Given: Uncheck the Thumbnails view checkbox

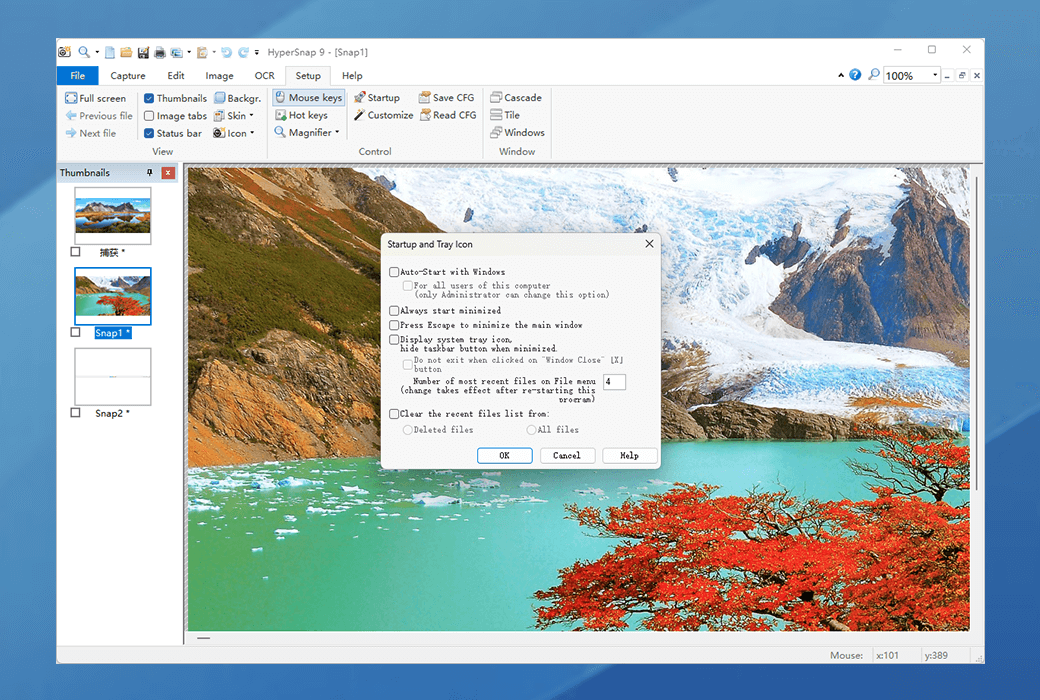Looking at the screenshot, I should click(x=149, y=98).
